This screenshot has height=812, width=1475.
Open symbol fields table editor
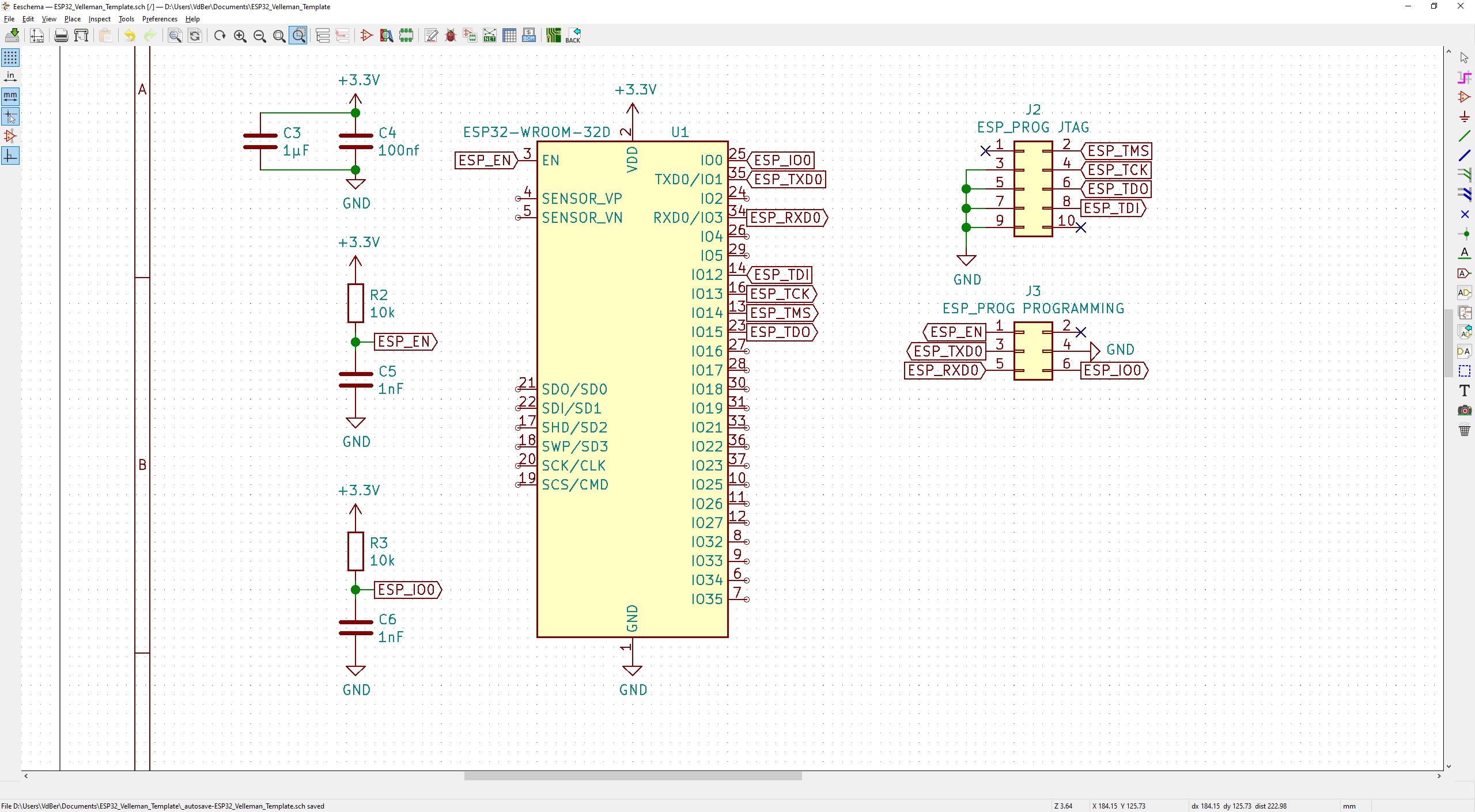pyautogui.click(x=509, y=36)
